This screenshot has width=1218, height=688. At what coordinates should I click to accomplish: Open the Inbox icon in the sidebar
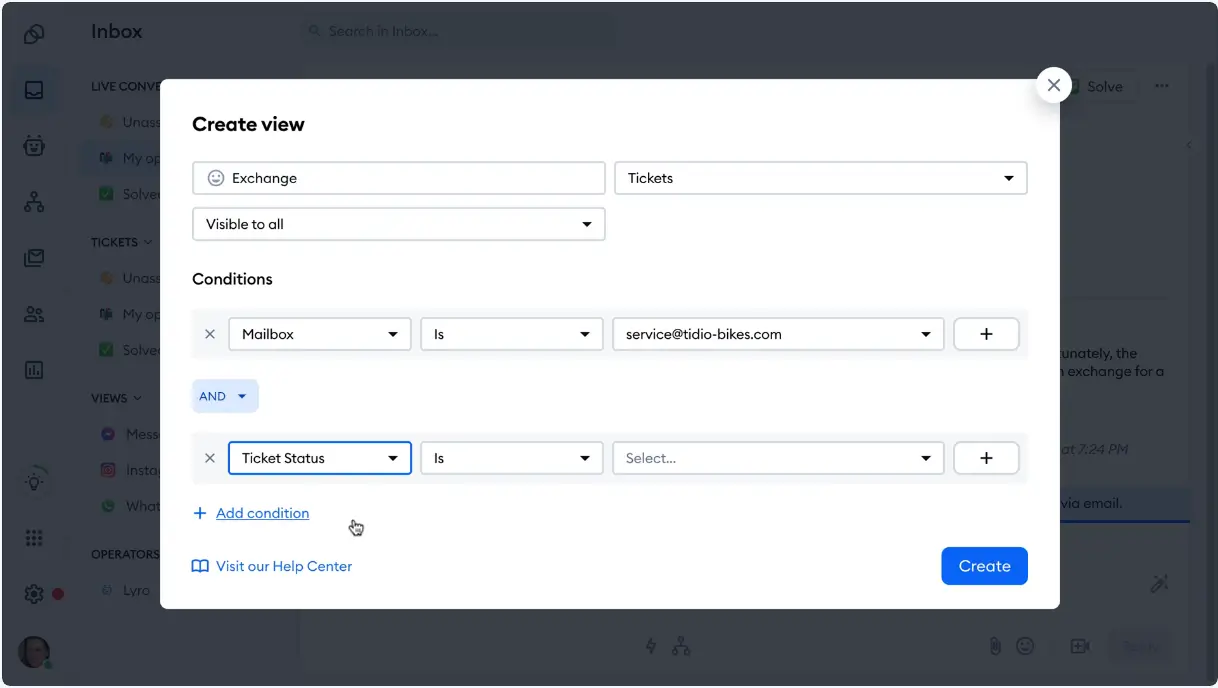(x=34, y=90)
